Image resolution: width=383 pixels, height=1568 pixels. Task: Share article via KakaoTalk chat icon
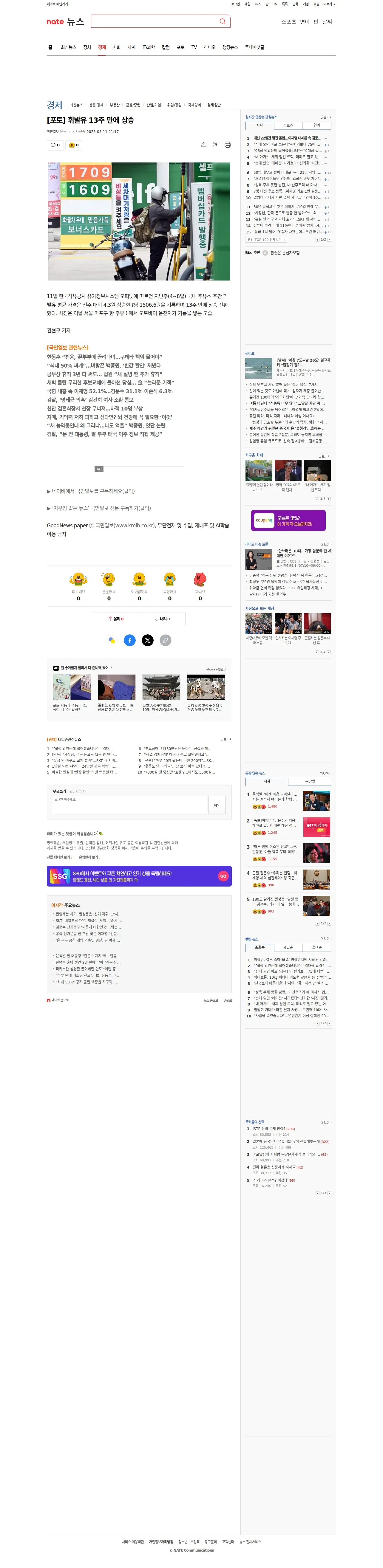[112, 640]
